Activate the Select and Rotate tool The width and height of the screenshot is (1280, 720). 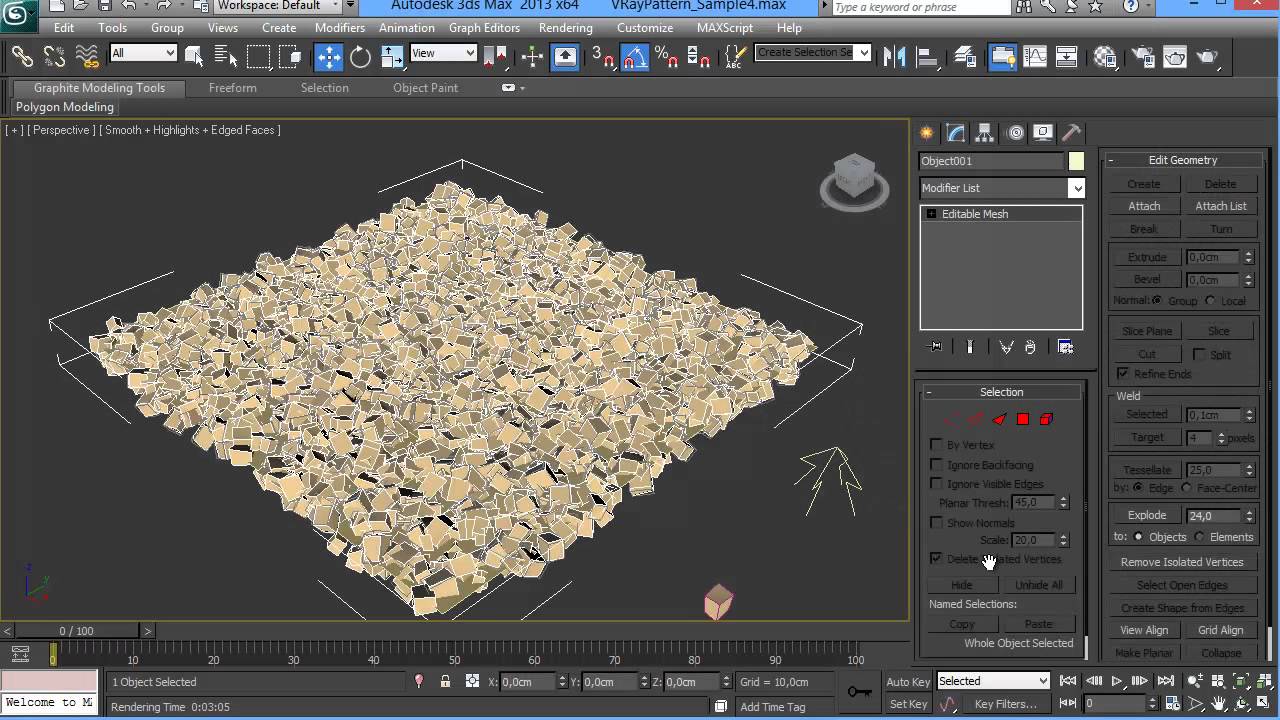point(361,56)
